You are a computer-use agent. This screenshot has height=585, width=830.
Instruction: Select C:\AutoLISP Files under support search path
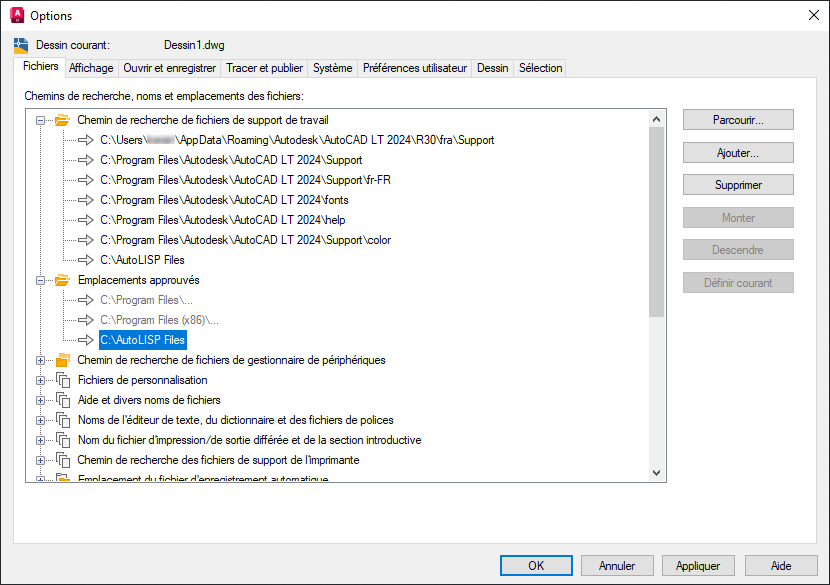pos(142,260)
